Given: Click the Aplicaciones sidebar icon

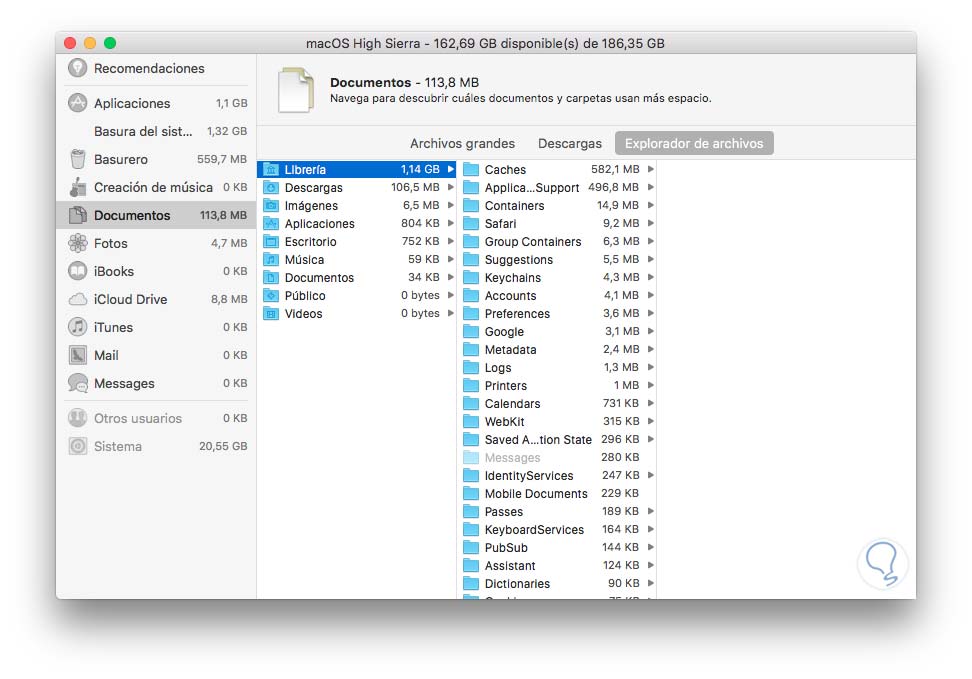Looking at the screenshot, I should 77,103.
